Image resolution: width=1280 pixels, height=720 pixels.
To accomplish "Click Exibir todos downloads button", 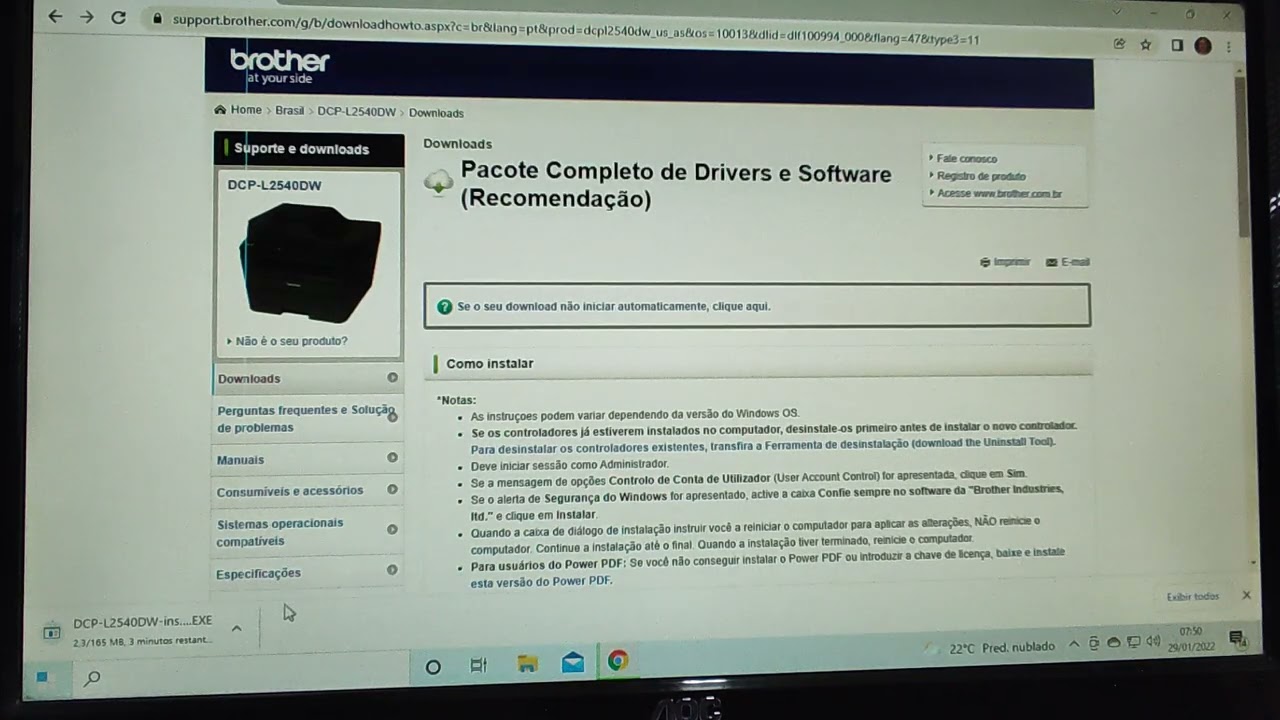I will pyautogui.click(x=1193, y=596).
